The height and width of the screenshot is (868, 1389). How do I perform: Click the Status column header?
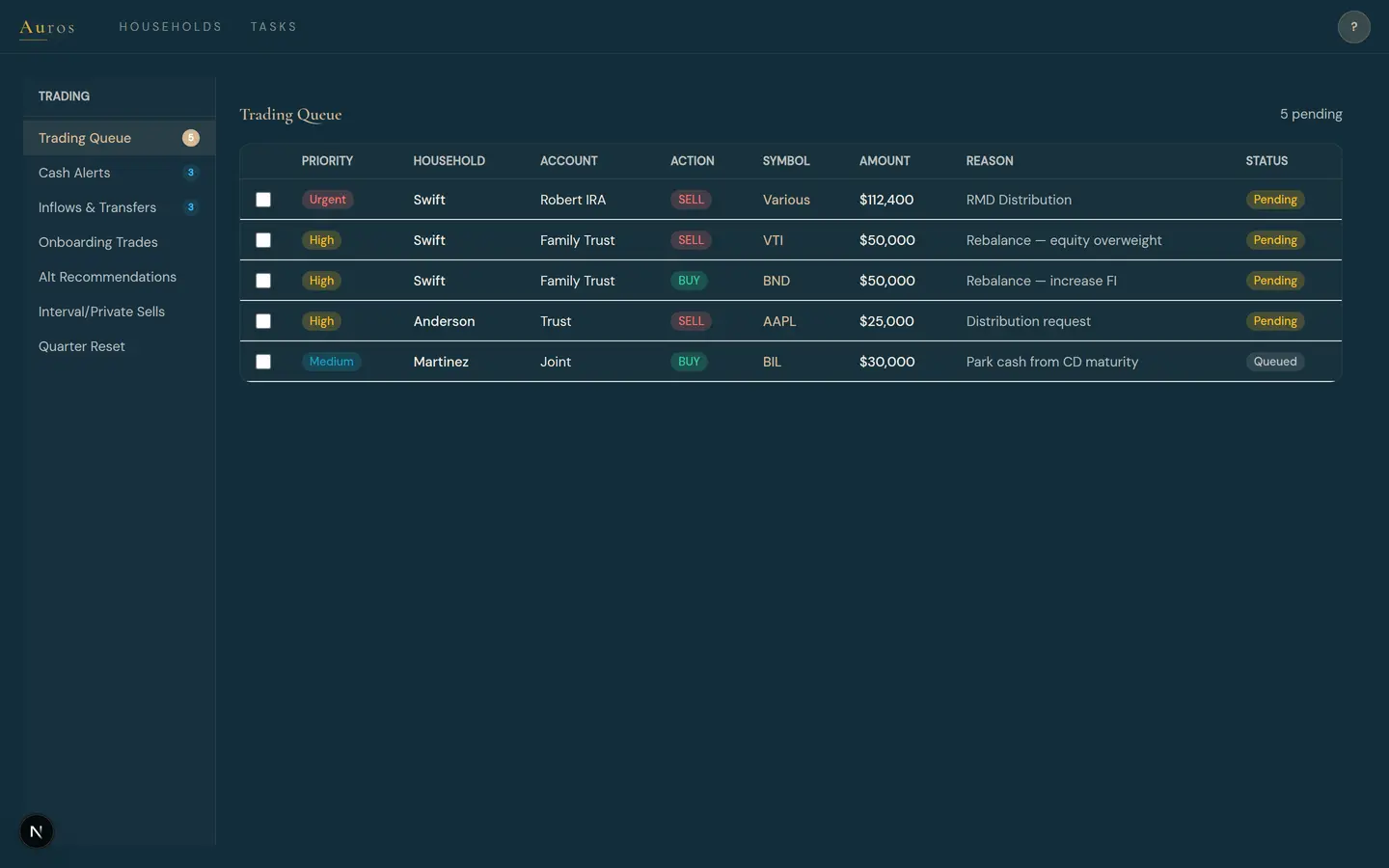(x=1266, y=161)
